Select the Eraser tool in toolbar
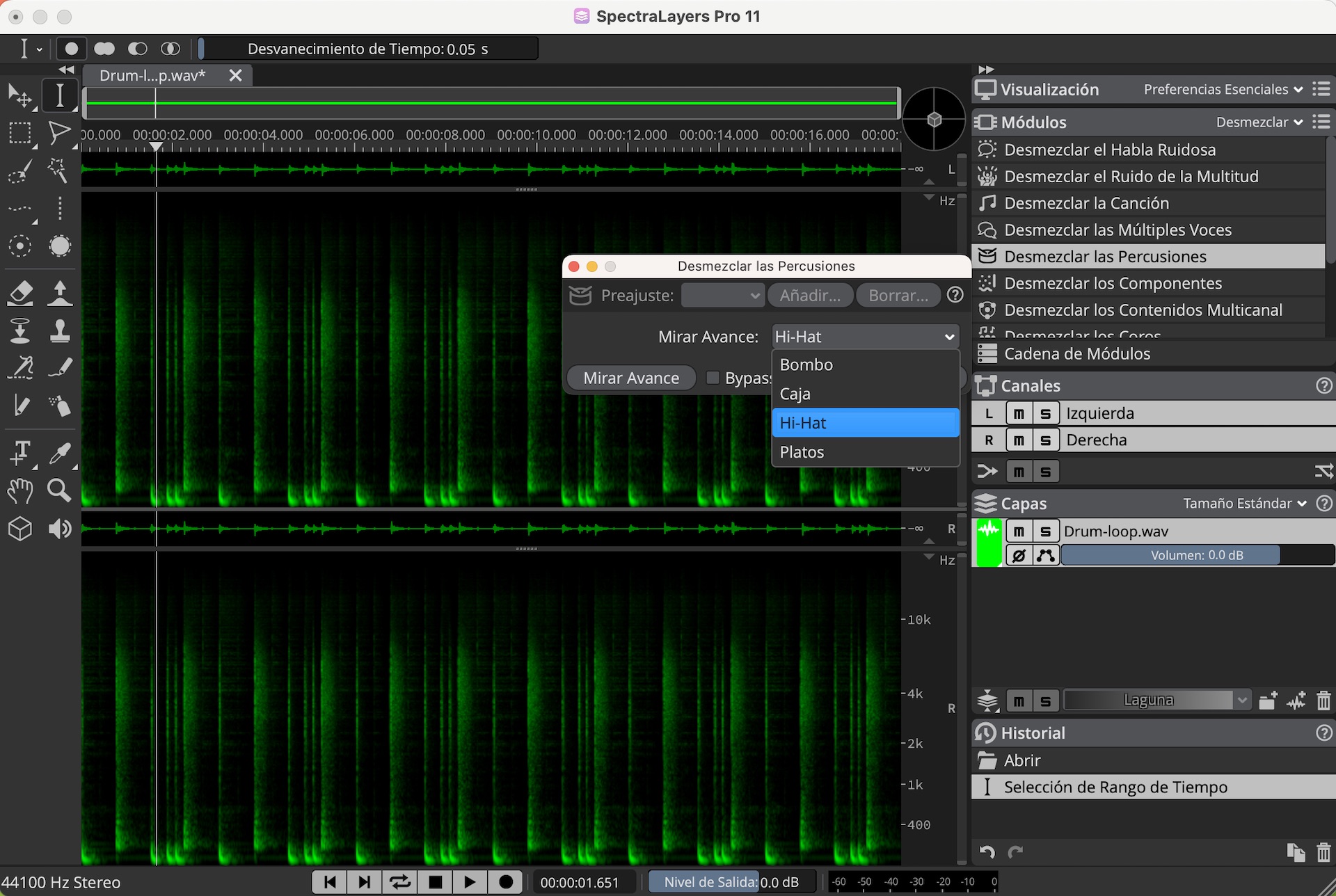Viewport: 1336px width, 896px height. click(20, 293)
